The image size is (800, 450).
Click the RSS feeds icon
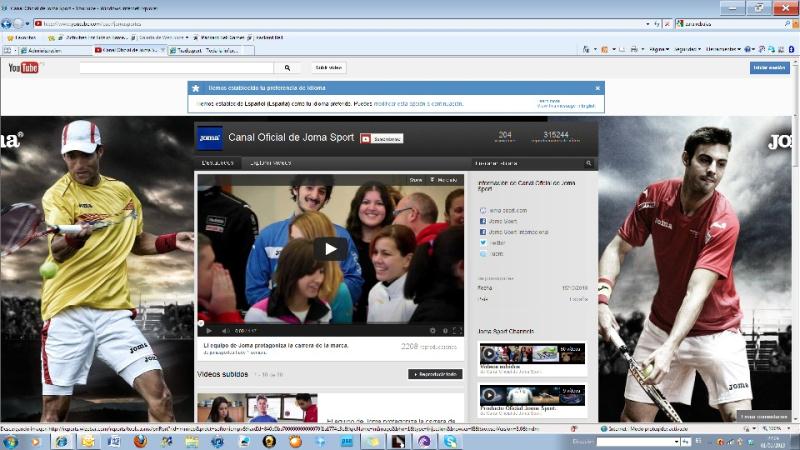605,49
